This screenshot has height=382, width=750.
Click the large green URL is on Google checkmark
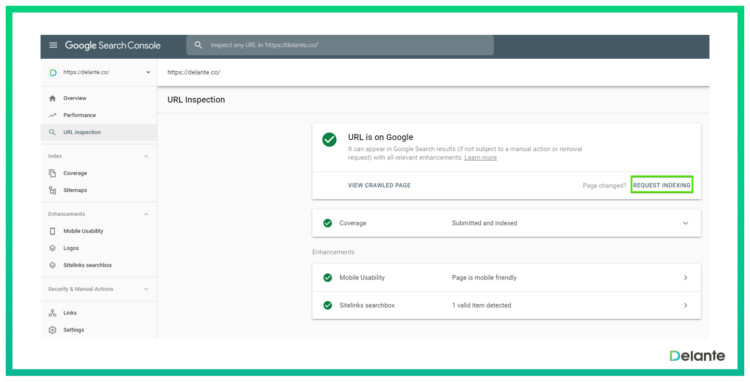(329, 140)
